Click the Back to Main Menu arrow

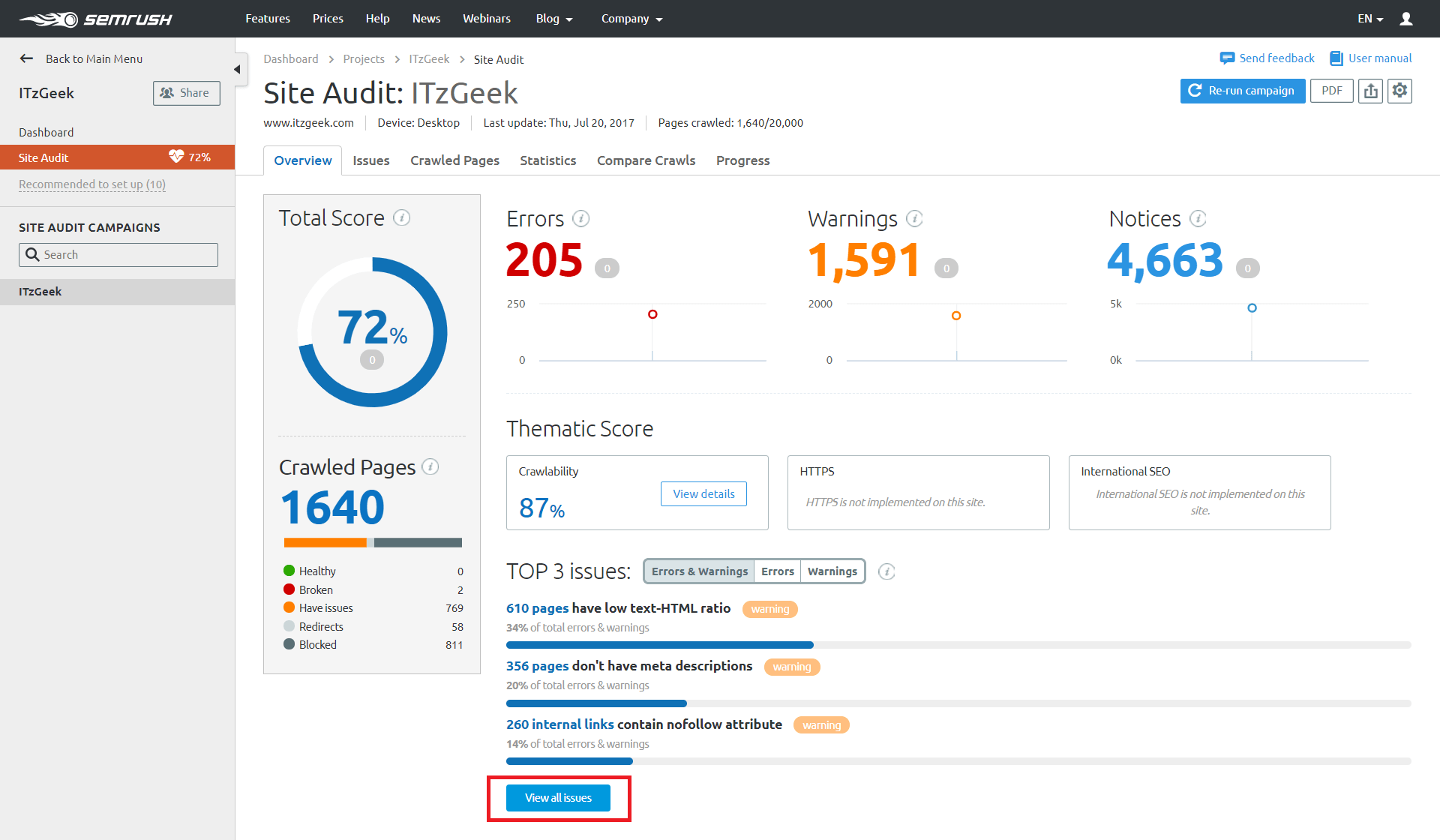27,58
